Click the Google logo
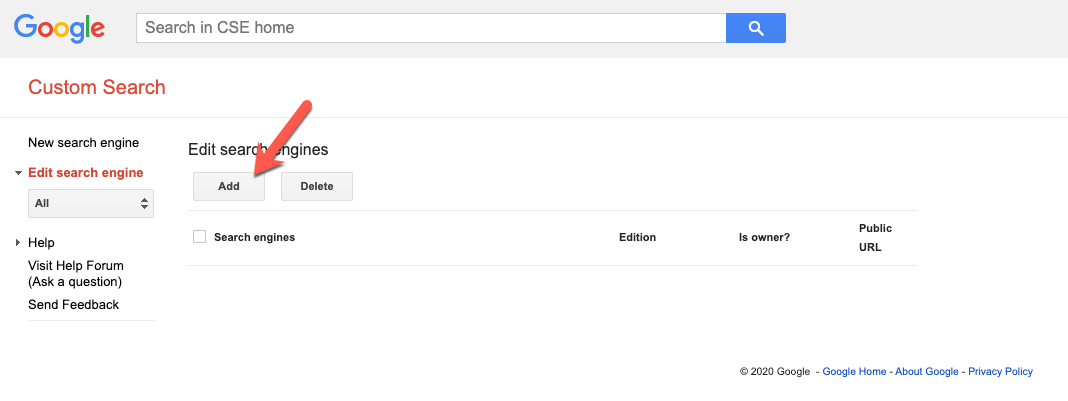Screen dimensions: 1068x401 tap(59, 28)
